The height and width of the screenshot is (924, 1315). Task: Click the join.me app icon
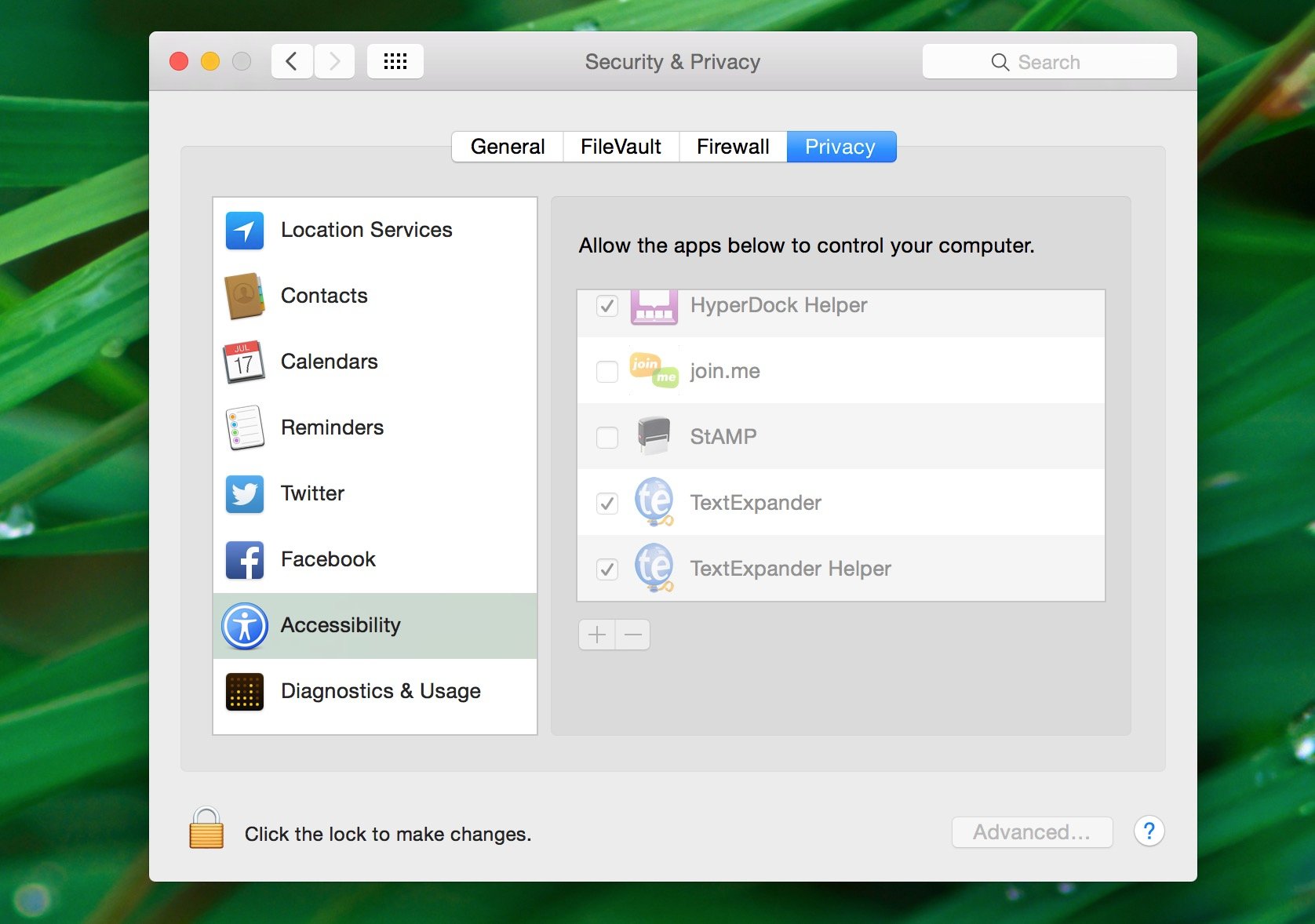pyautogui.click(x=654, y=371)
